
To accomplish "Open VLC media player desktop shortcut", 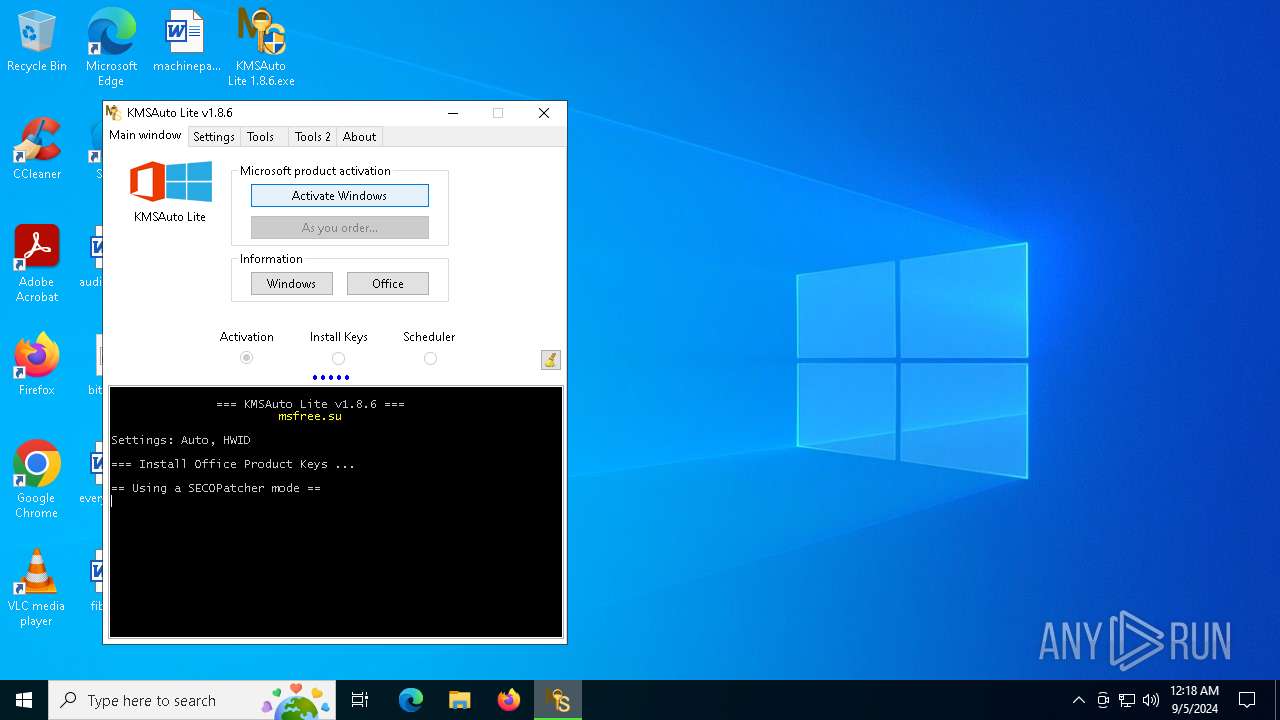I will coord(37,588).
